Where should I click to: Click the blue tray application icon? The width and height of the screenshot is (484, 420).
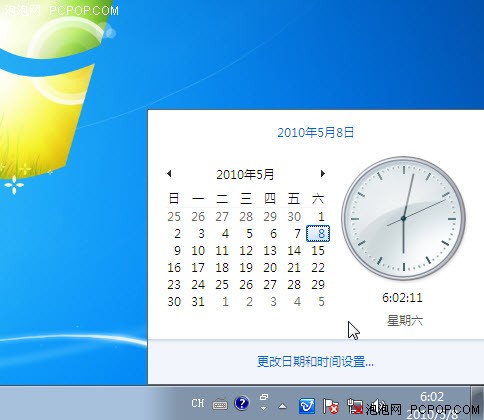(x=307, y=406)
